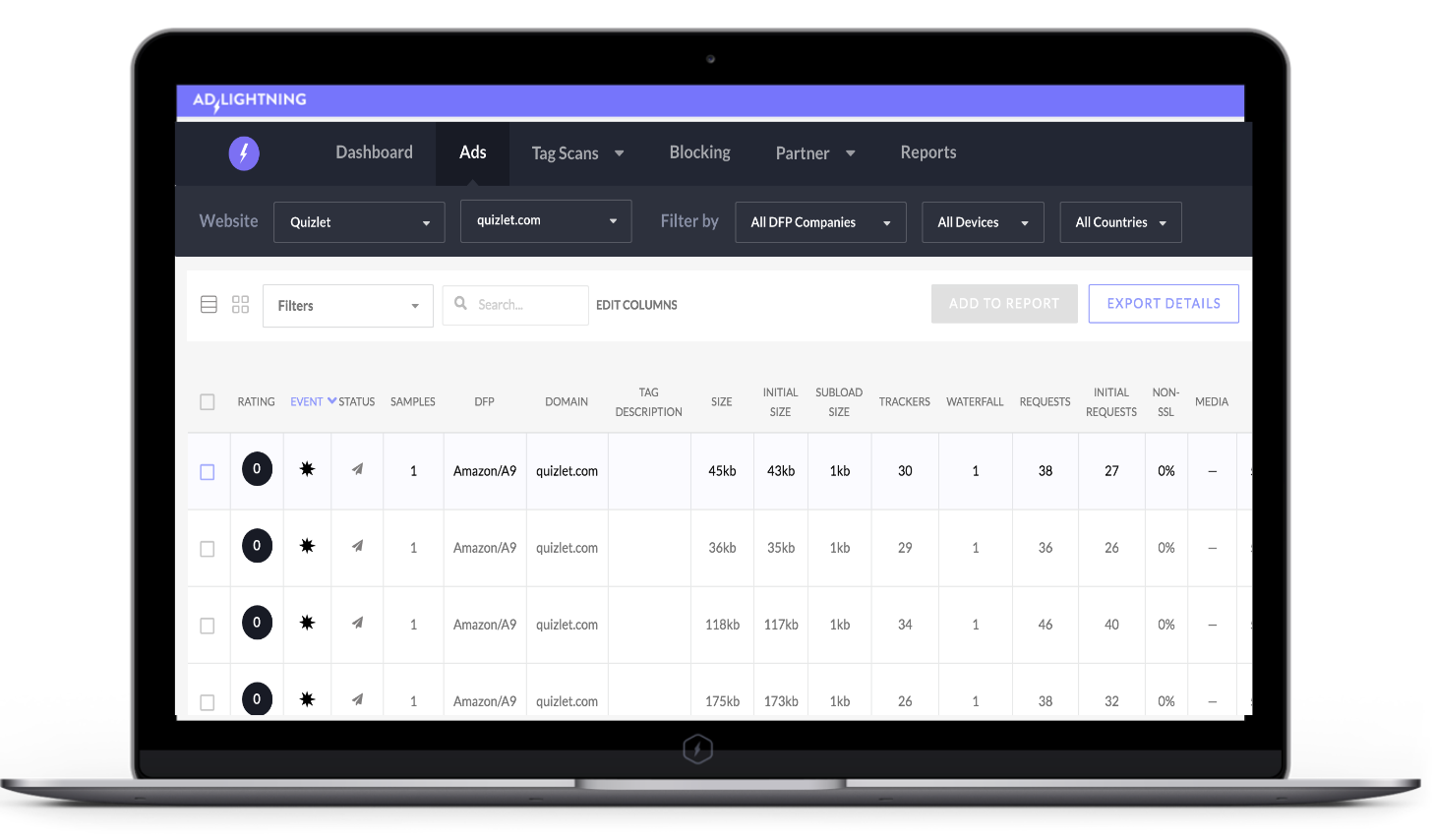Screen dimensions: 1434x840
Task: Check the third row's checkbox
Action: 207,626
